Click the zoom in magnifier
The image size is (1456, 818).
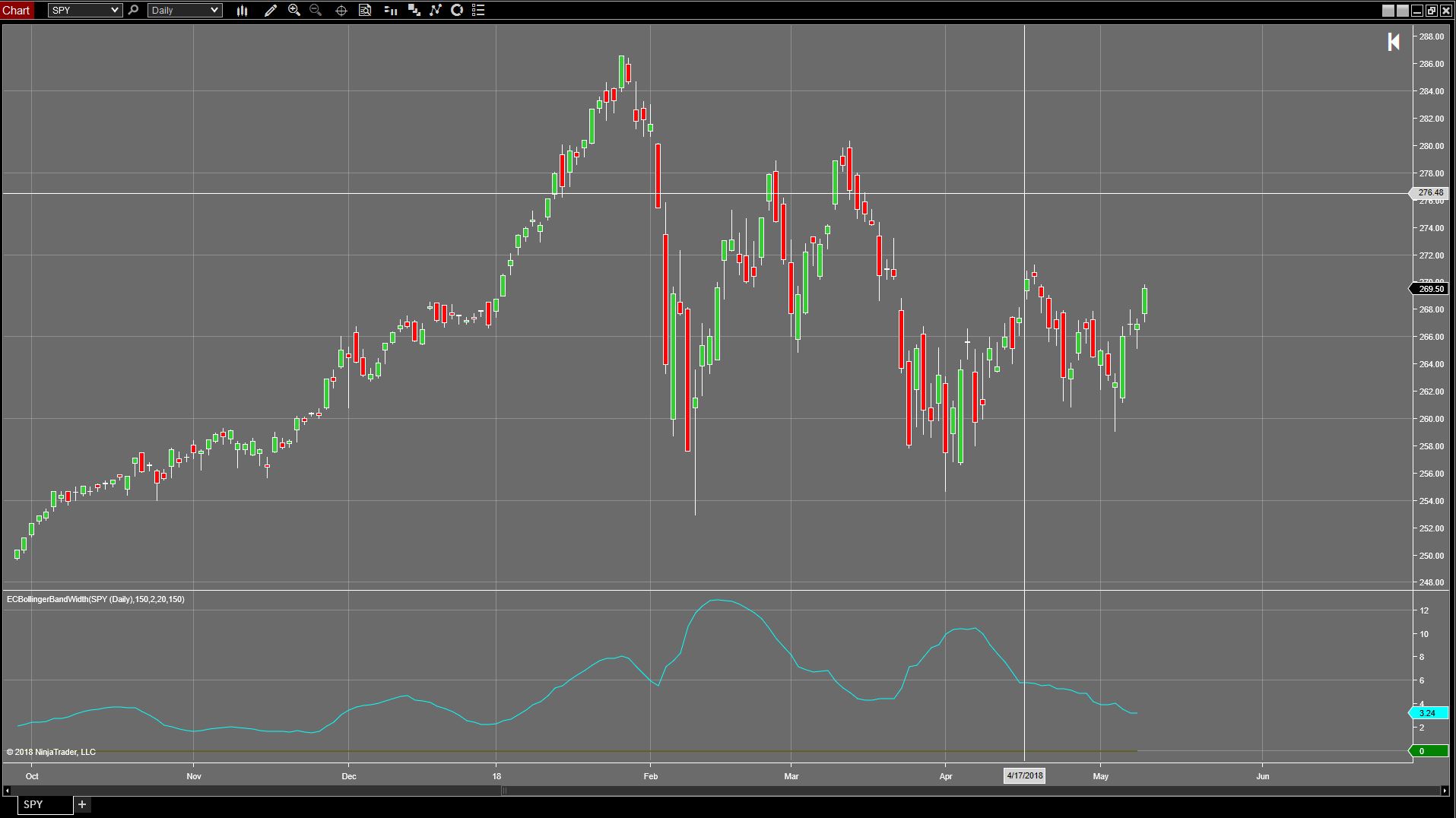[x=294, y=11]
